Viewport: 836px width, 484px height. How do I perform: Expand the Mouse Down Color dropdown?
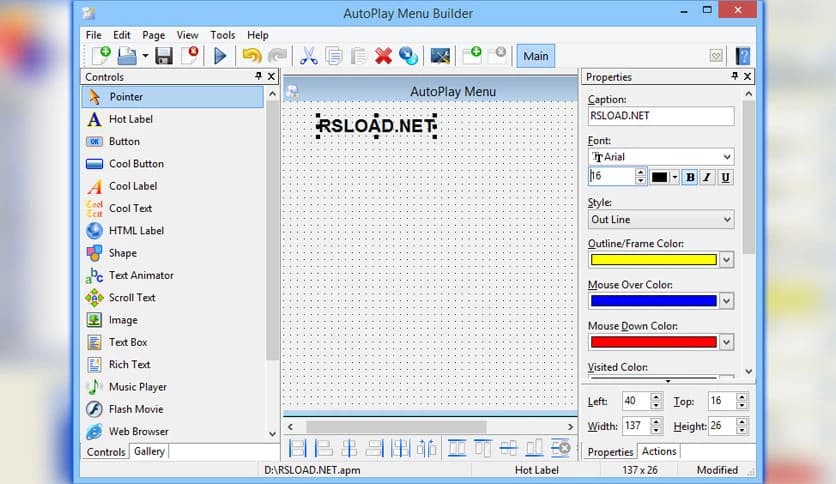pos(726,342)
